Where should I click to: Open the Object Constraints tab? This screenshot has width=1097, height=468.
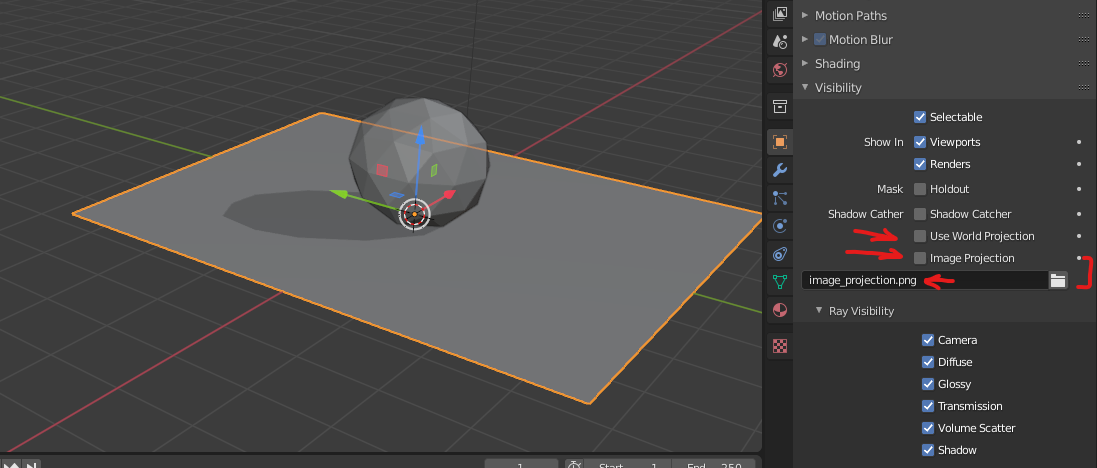[x=779, y=254]
